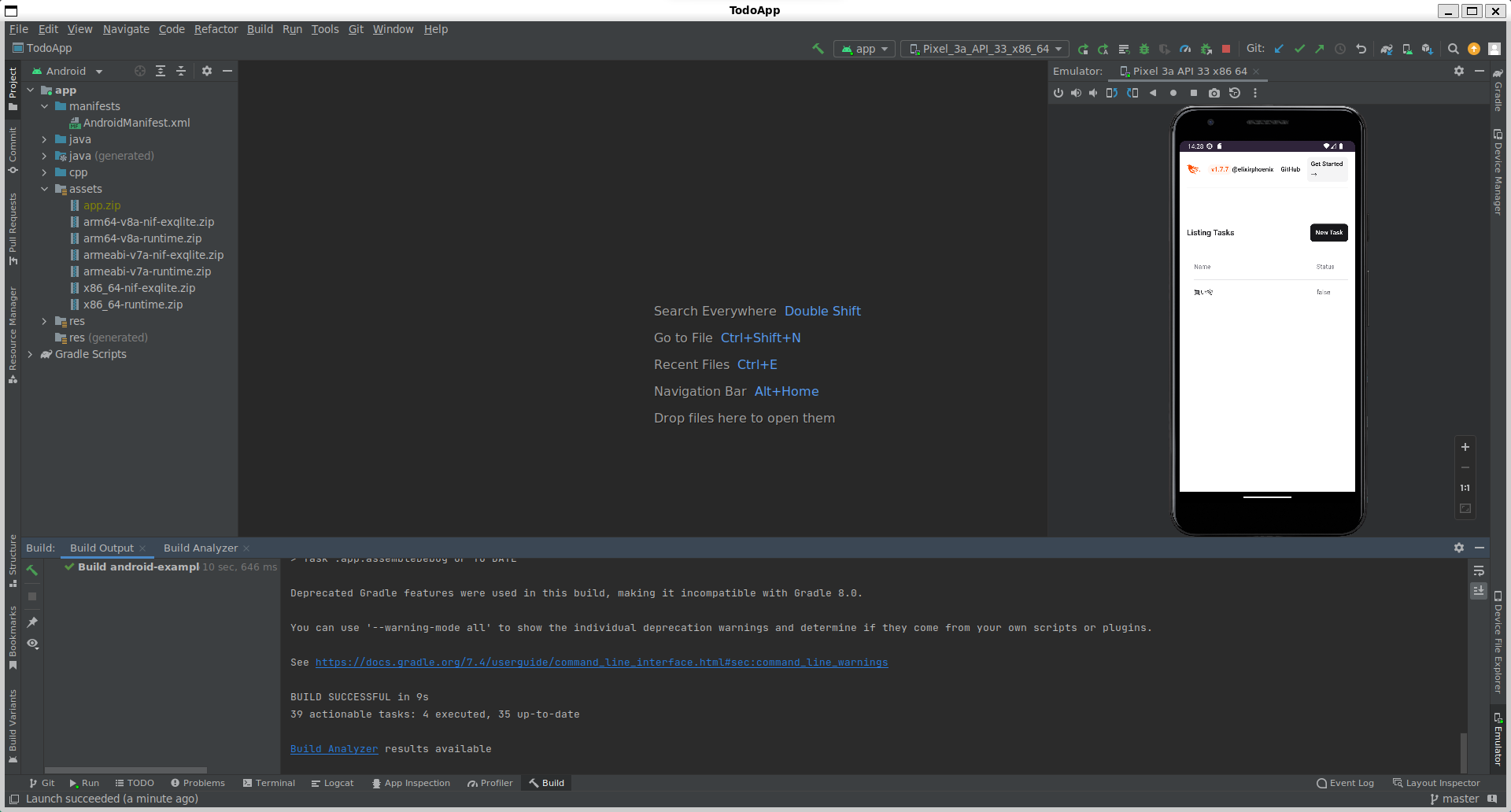The height and width of the screenshot is (812, 1511).
Task: Take an emulator screenshot with camera icon
Action: click(x=1214, y=93)
